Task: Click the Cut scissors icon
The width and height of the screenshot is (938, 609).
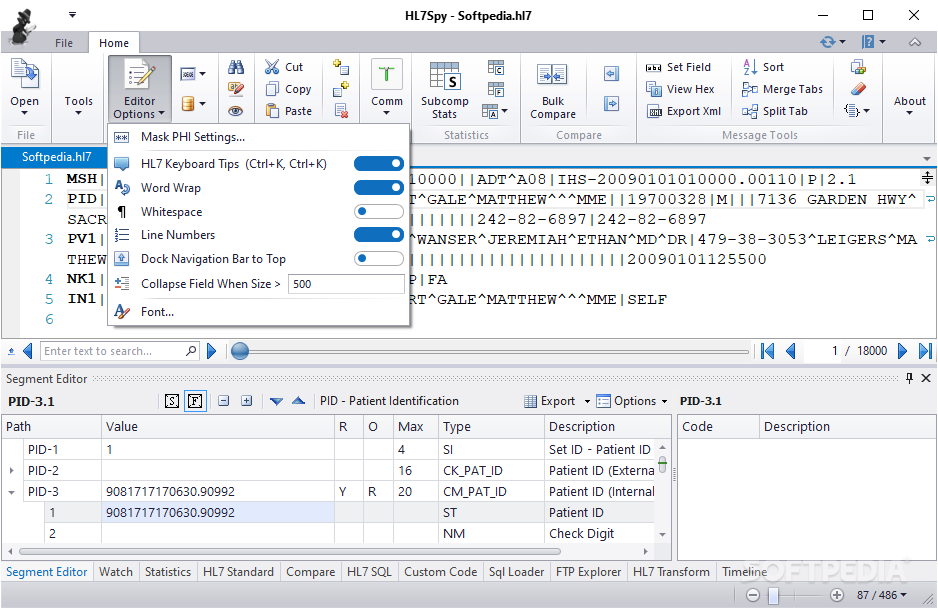Action: (272, 67)
